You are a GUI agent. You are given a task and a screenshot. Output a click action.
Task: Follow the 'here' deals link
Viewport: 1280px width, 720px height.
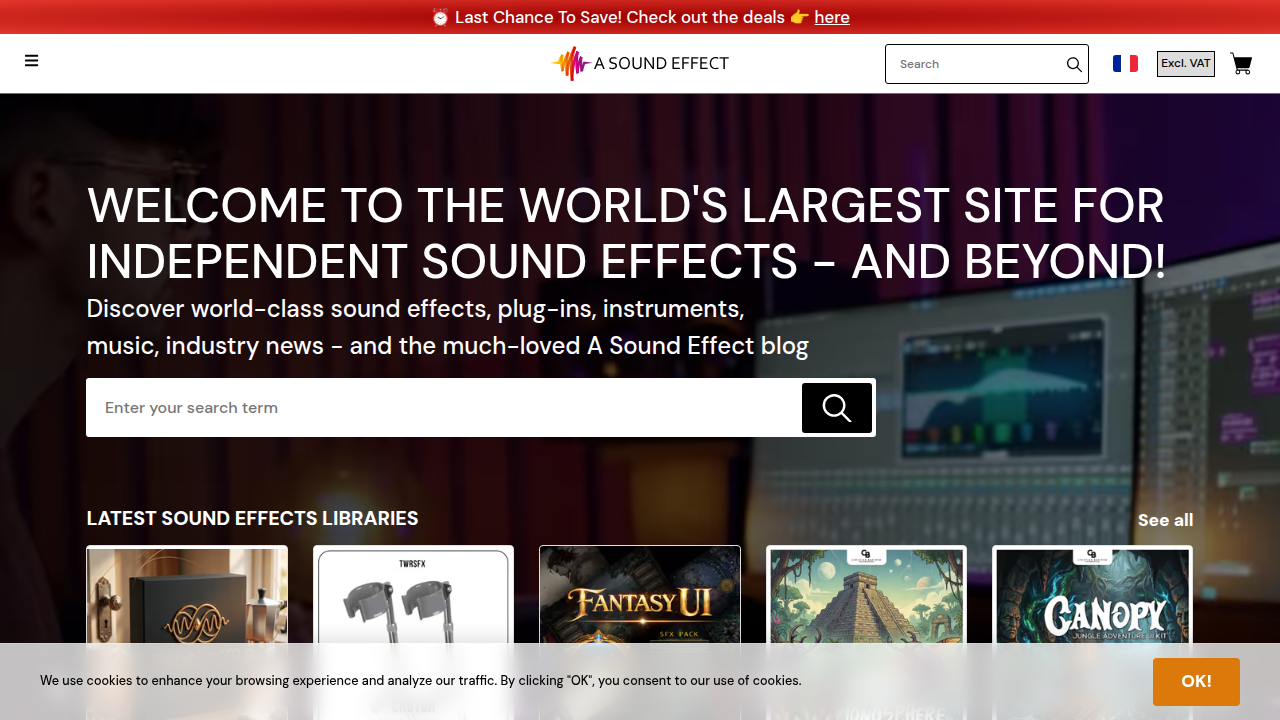[x=832, y=17]
